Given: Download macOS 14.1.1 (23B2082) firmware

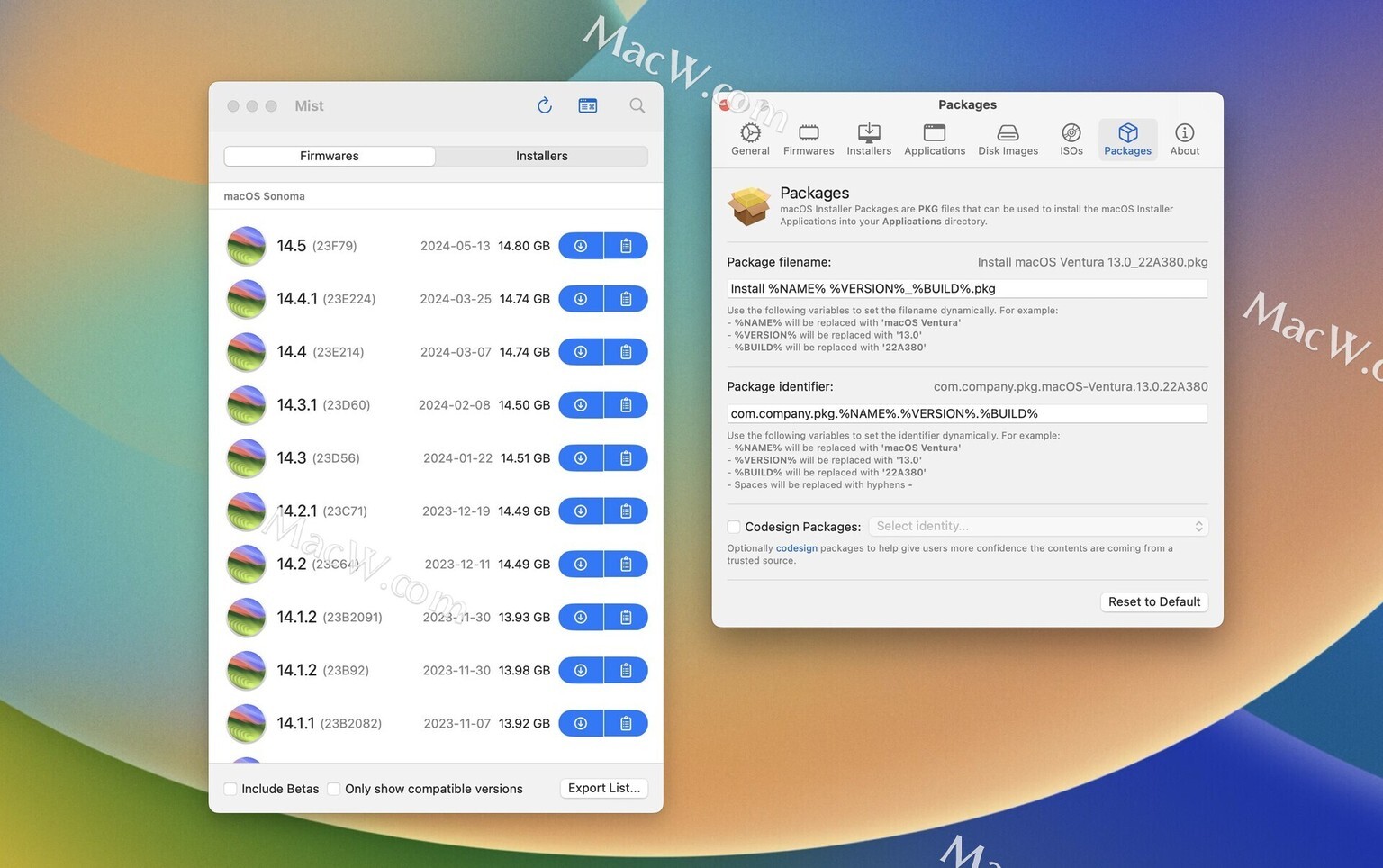Looking at the screenshot, I should tap(581, 724).
